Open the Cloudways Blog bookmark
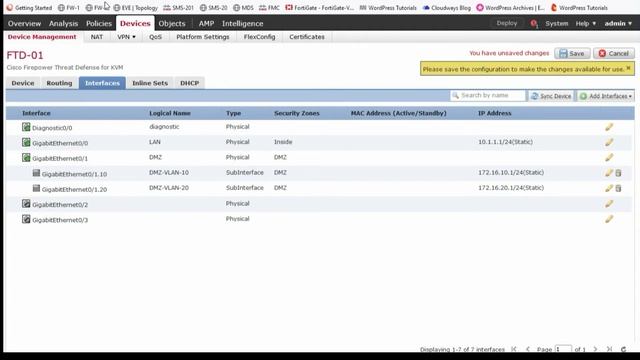640x360 pixels. click(x=447, y=8)
